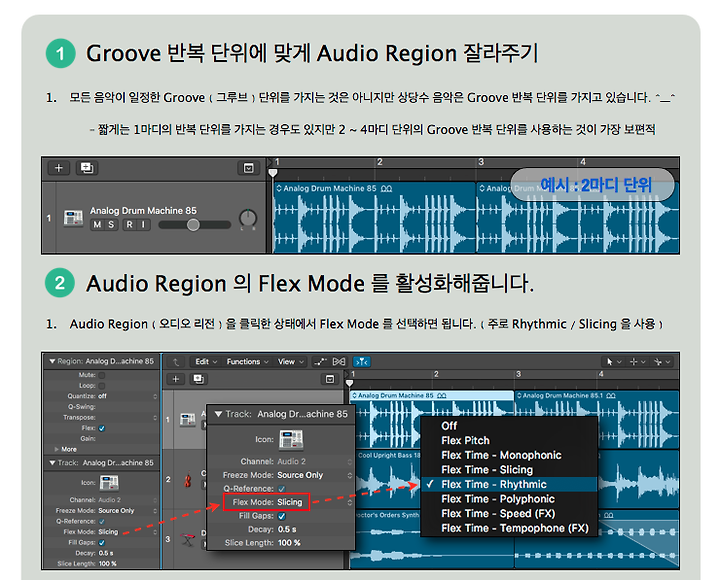Click add track plus button in lower screenshot
The height and width of the screenshot is (580, 720).
[175, 379]
